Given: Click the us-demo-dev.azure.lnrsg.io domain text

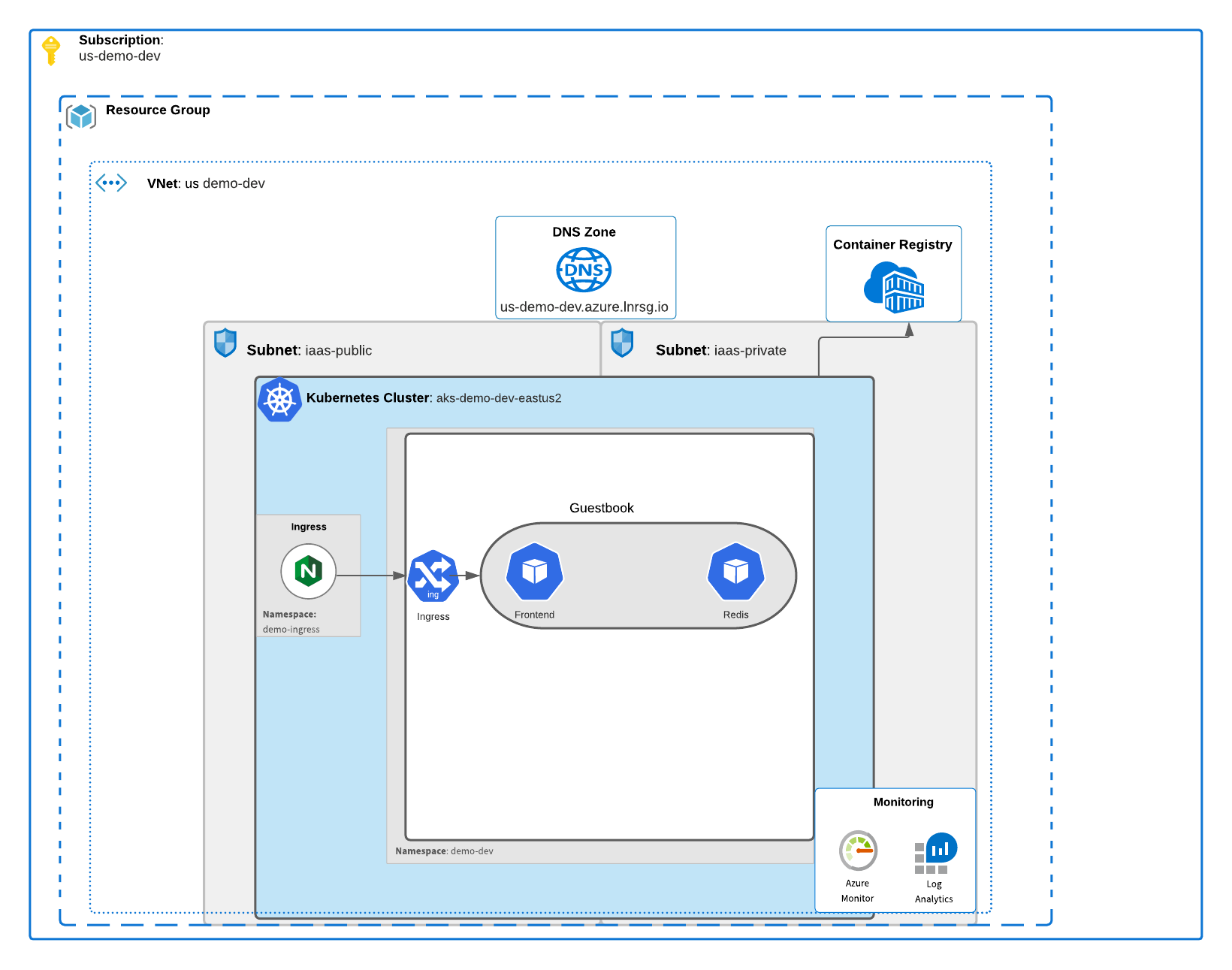Looking at the screenshot, I should click(x=584, y=307).
